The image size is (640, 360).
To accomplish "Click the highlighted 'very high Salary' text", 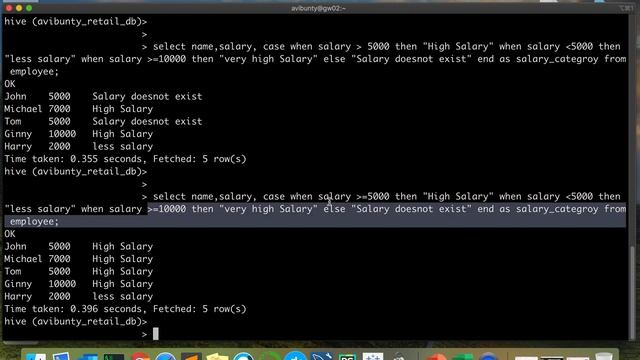I will pos(268,209).
